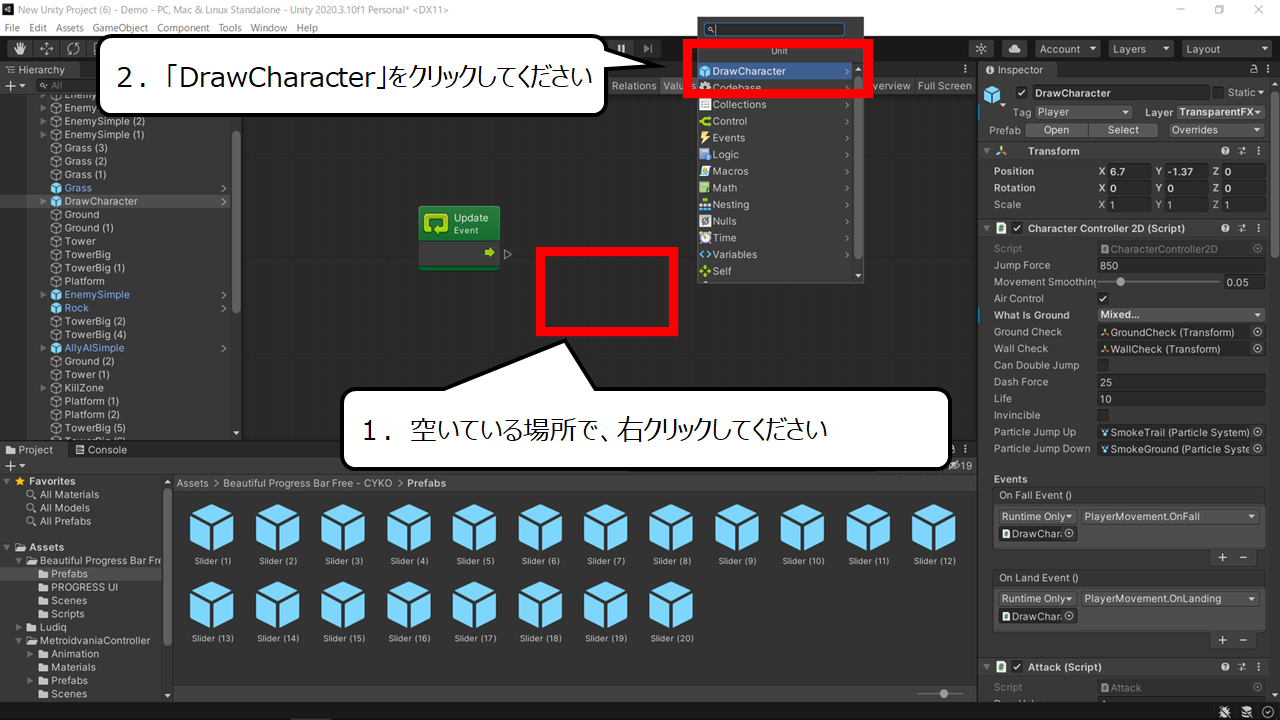The height and width of the screenshot is (720, 1280).
Task: Open the cloud services icon
Action: [1014, 49]
